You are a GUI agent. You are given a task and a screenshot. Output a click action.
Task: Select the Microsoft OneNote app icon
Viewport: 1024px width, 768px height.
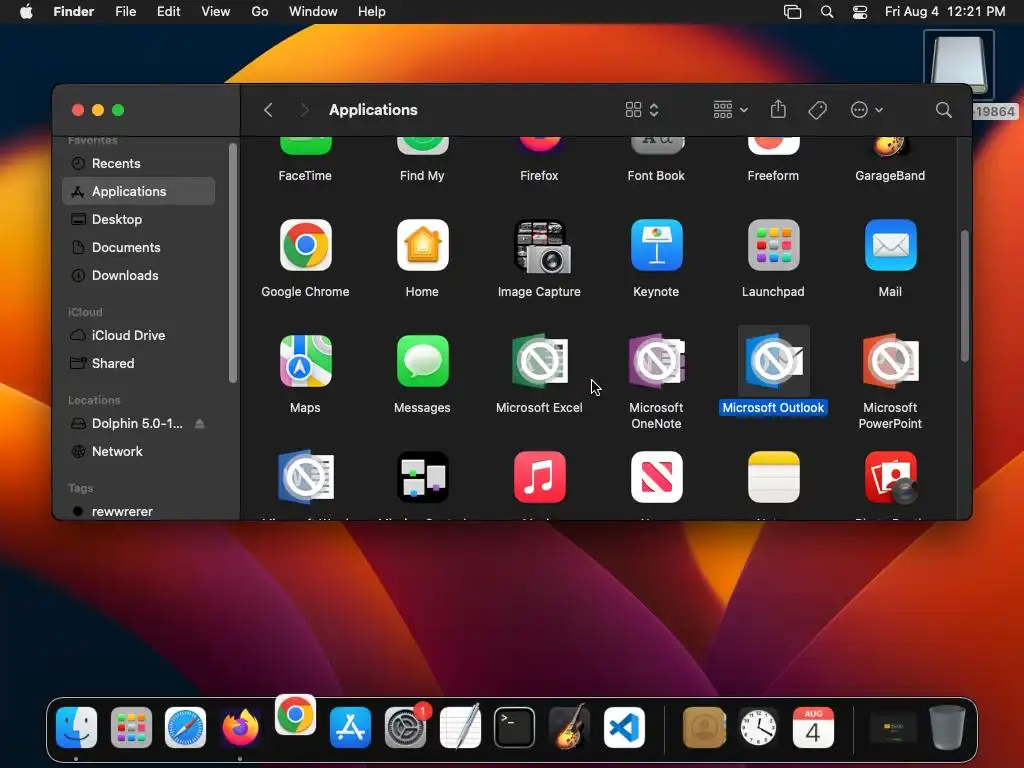point(656,361)
